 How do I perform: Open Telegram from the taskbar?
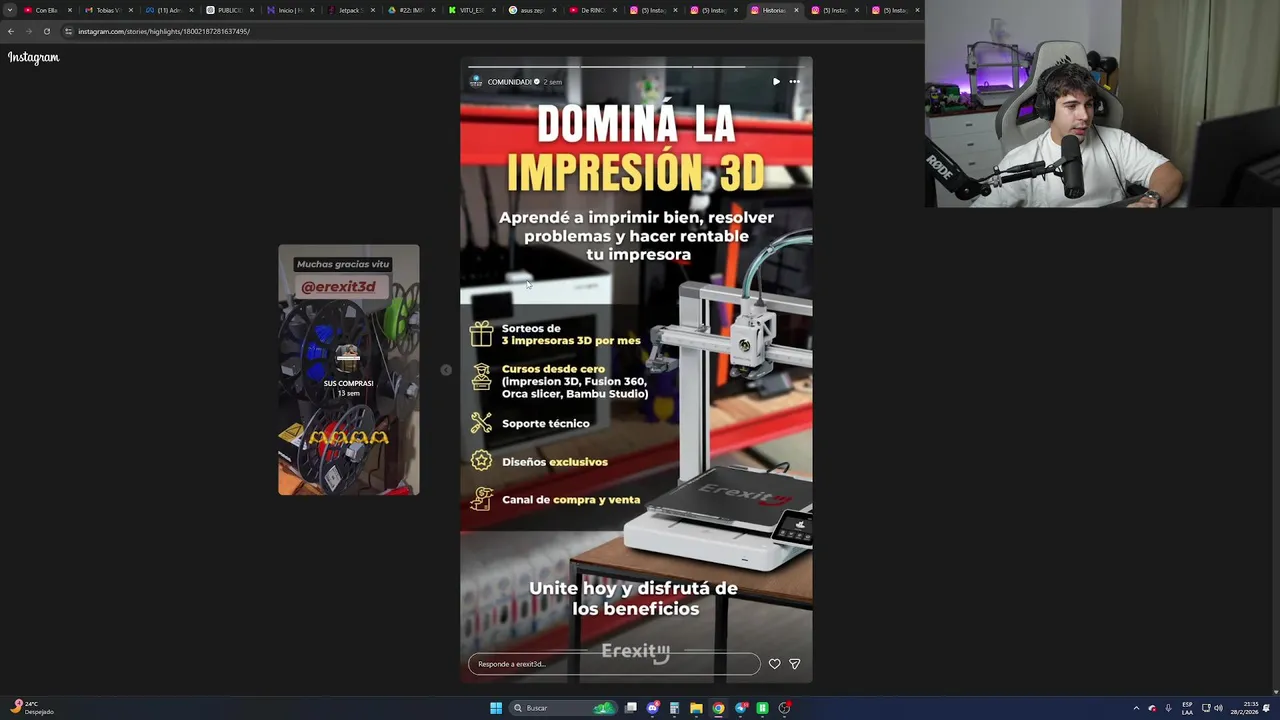(741, 708)
